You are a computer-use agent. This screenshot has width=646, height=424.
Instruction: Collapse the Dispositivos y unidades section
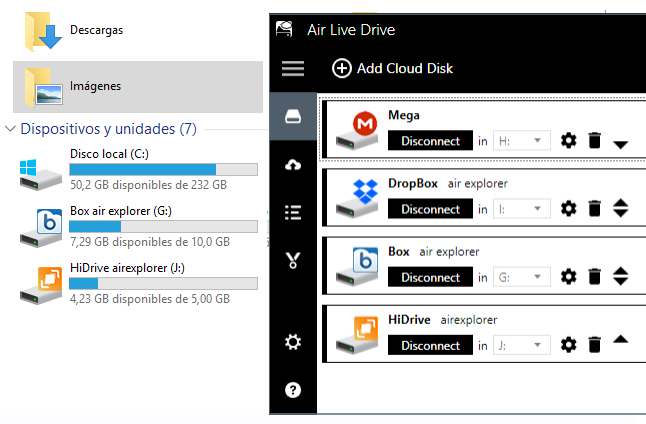(10, 129)
